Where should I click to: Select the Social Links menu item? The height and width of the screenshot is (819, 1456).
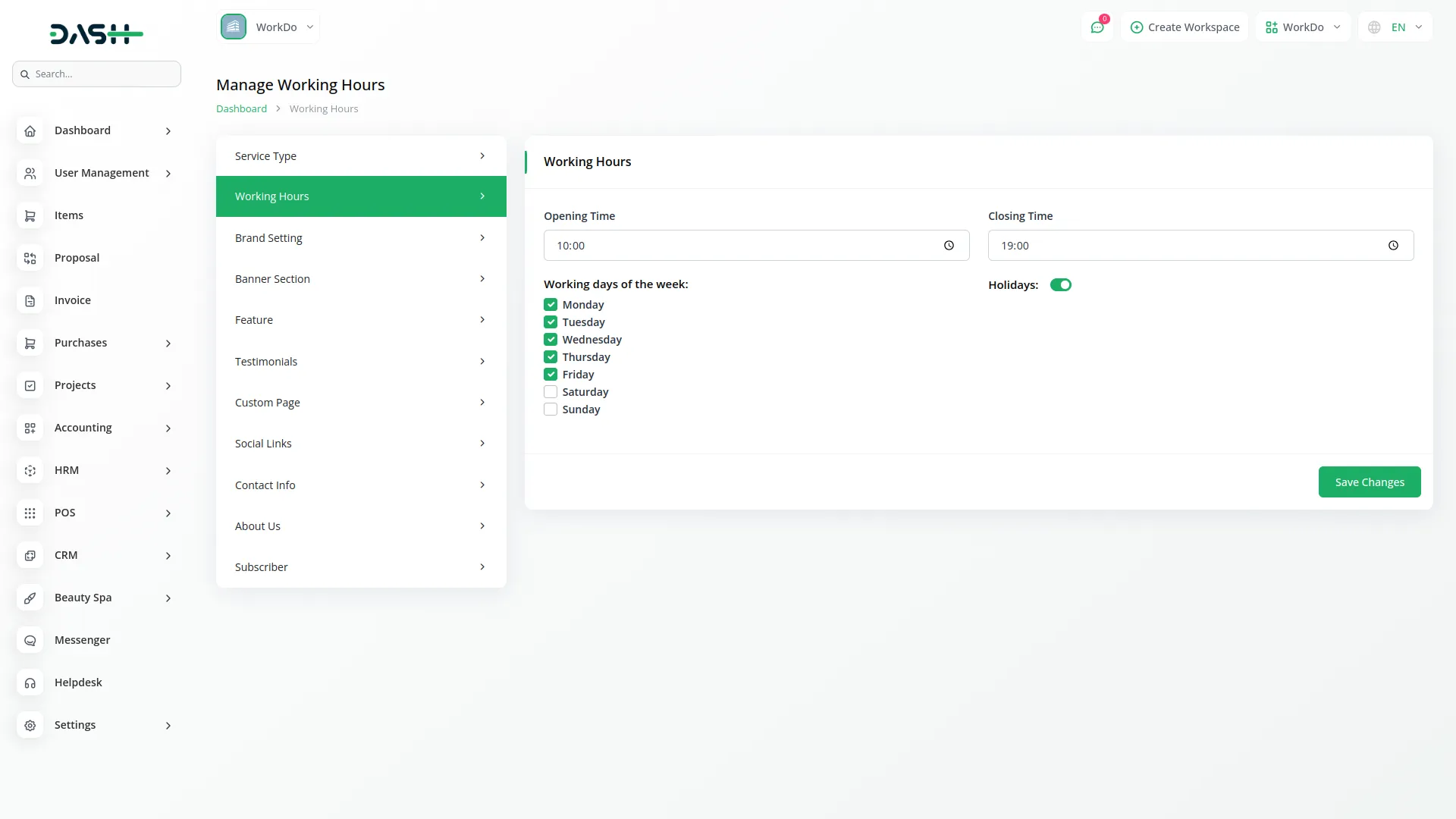click(361, 444)
